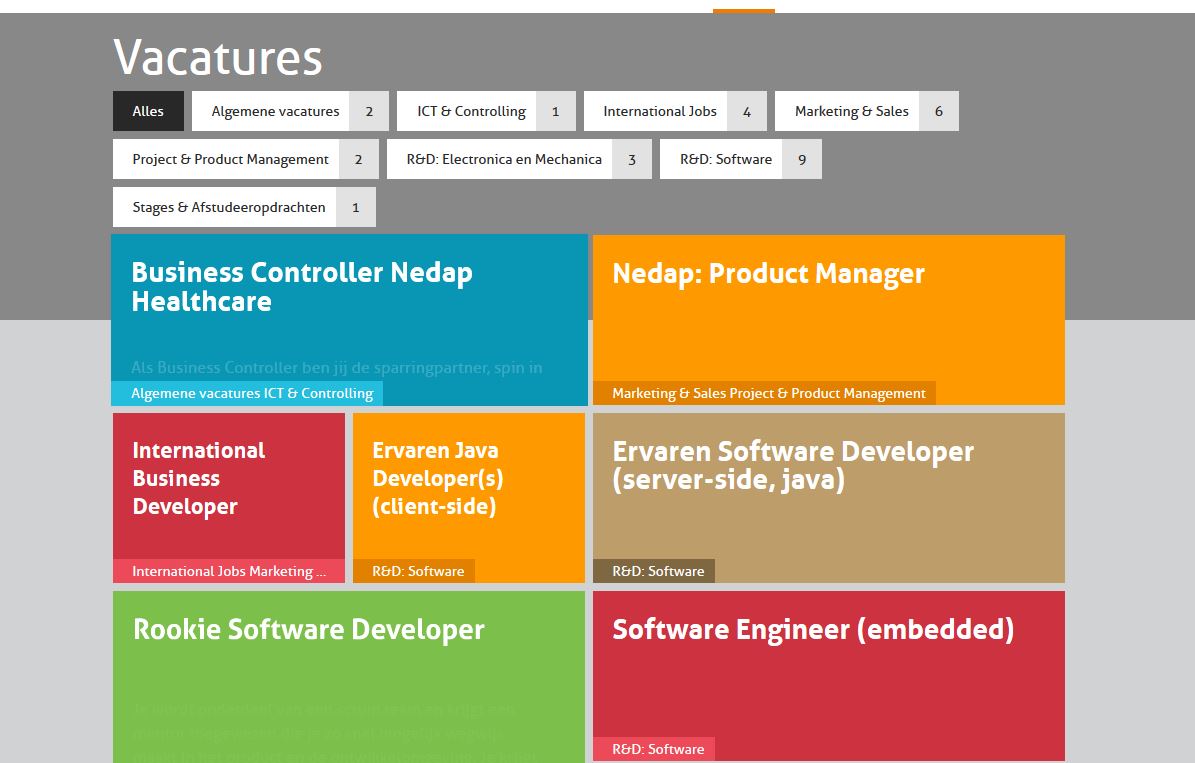Filter by Algemene vacatures
The image size is (1195, 763).
point(290,111)
